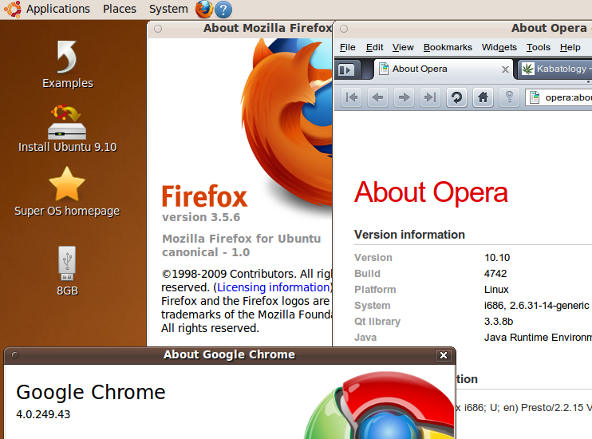Click the About Google Chrome window menu button
592x439 pixels.
pyautogui.click(x=15, y=355)
